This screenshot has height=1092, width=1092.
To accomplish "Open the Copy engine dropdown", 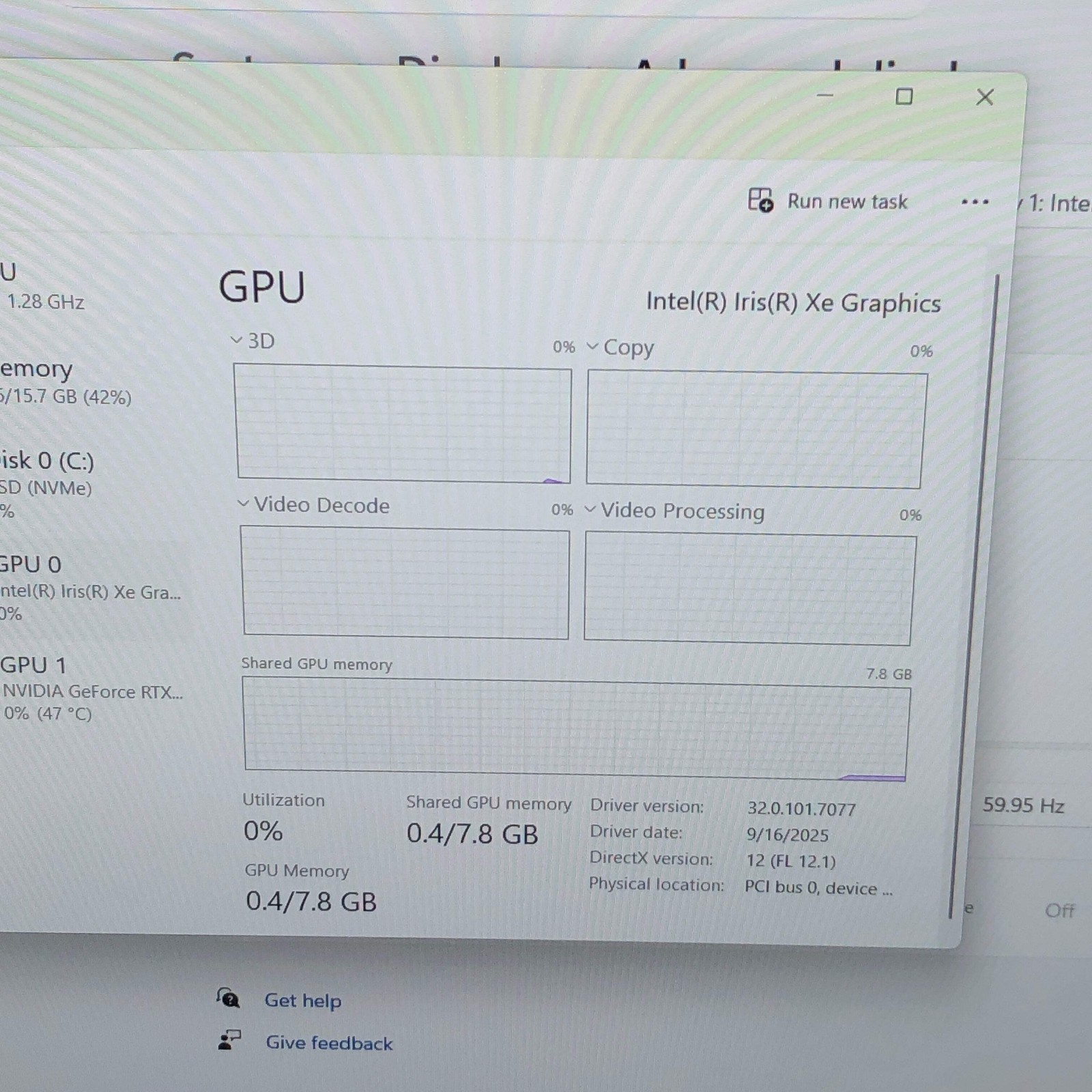I will click(592, 347).
